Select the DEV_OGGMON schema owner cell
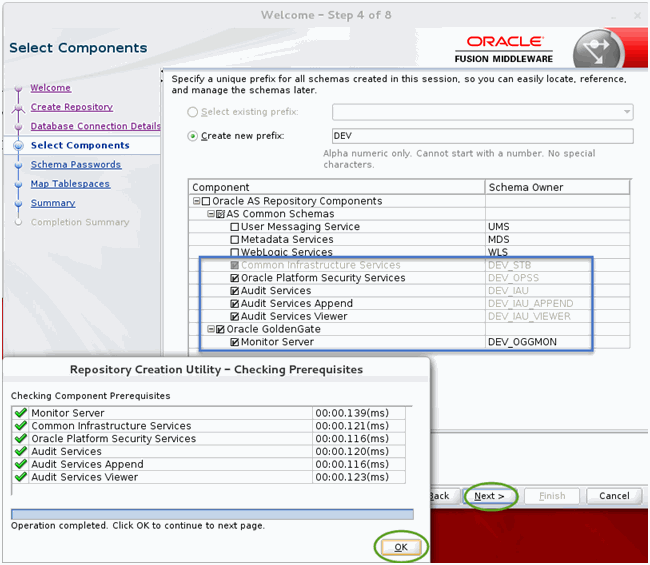Image resolution: width=650 pixels, height=565 pixels. pos(558,342)
